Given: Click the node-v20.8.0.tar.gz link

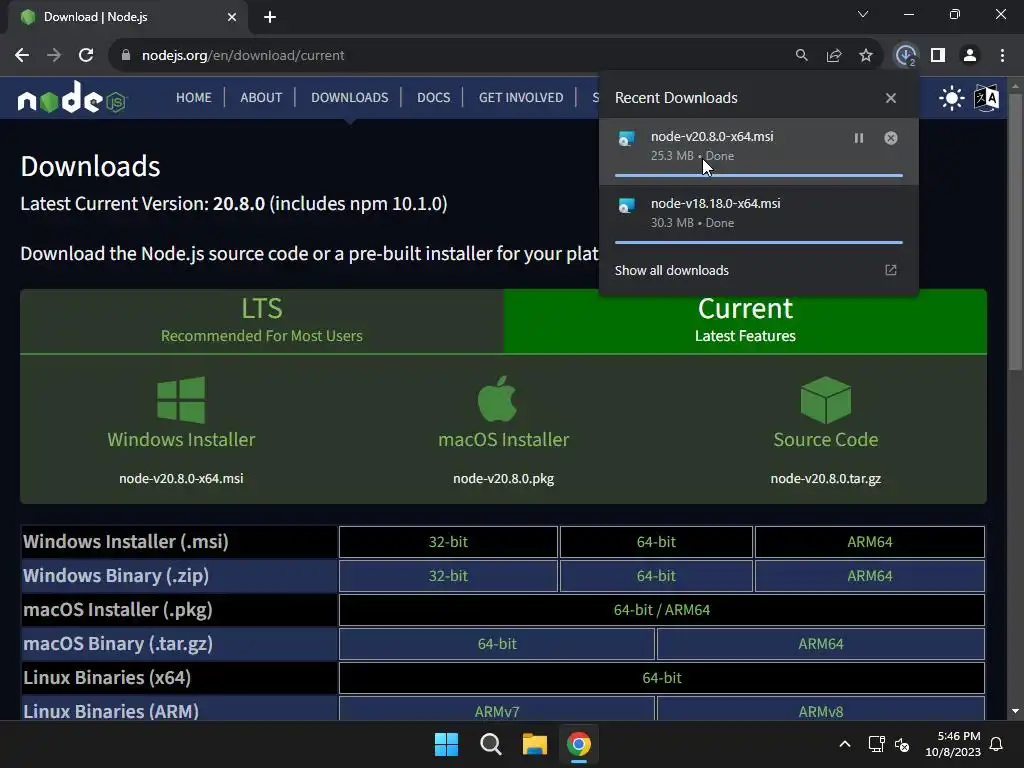Looking at the screenshot, I should click(x=825, y=479).
